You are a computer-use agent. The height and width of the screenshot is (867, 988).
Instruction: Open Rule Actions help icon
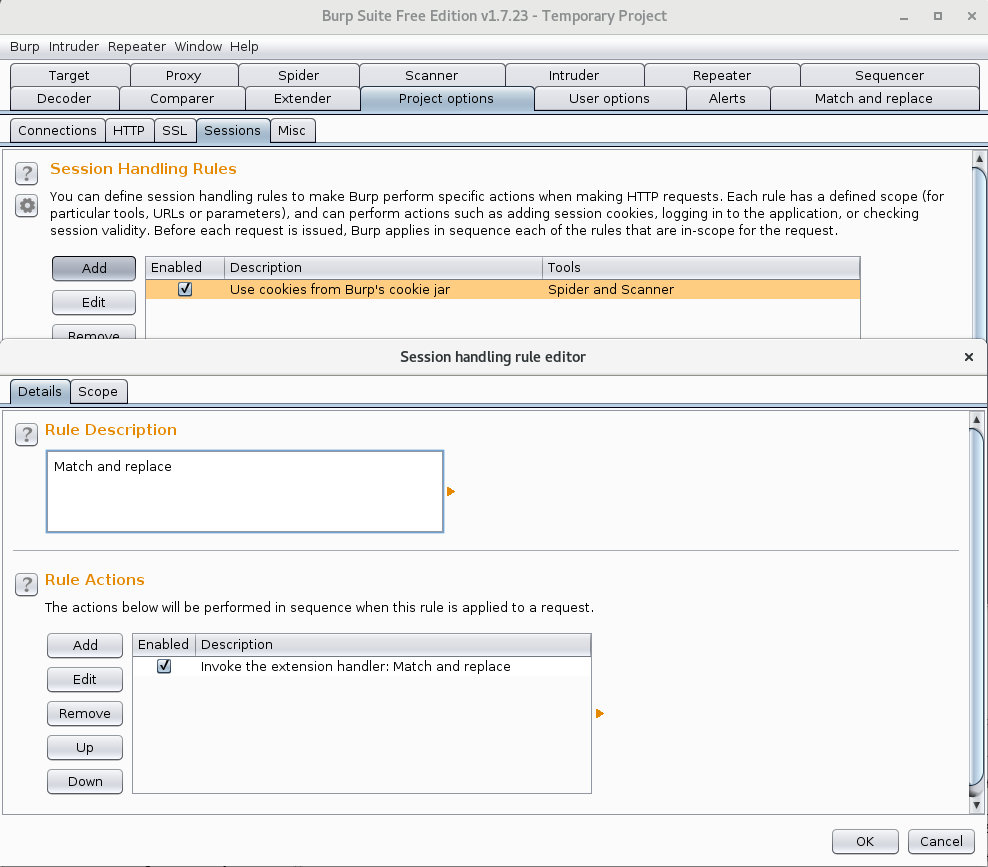[x=26, y=584]
